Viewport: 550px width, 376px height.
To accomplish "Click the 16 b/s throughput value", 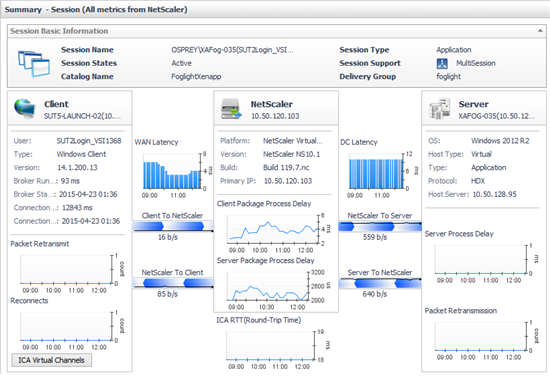I will tap(168, 237).
